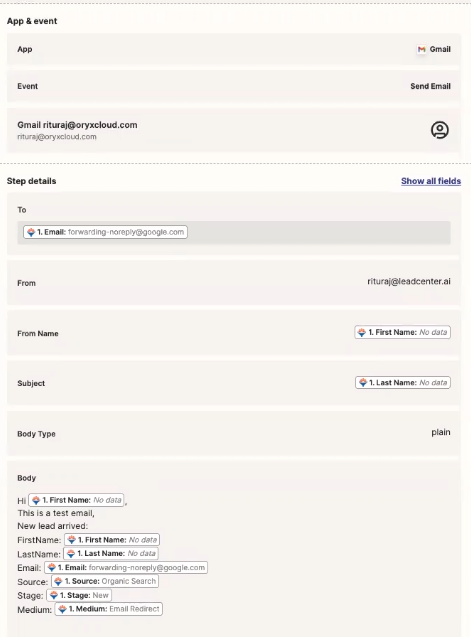Click icon on Subject's Last Name pill
Screen dimensions: 471x637
(x=363, y=383)
